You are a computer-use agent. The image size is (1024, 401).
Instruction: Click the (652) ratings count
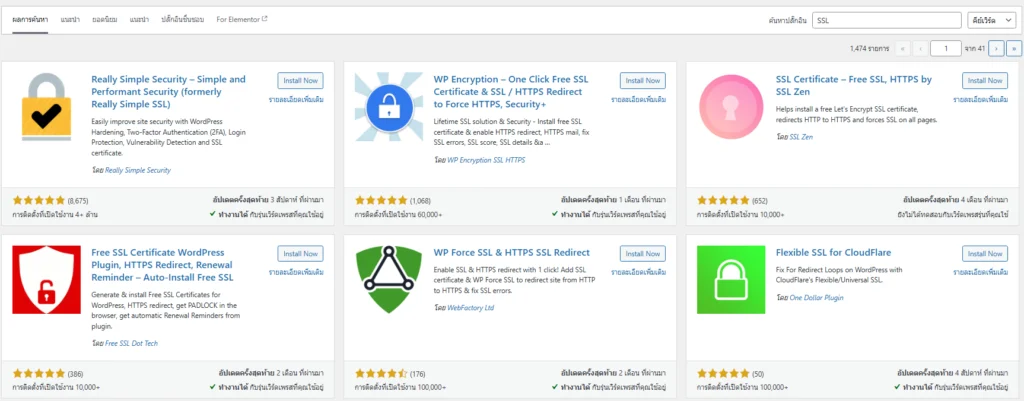[x=760, y=200]
